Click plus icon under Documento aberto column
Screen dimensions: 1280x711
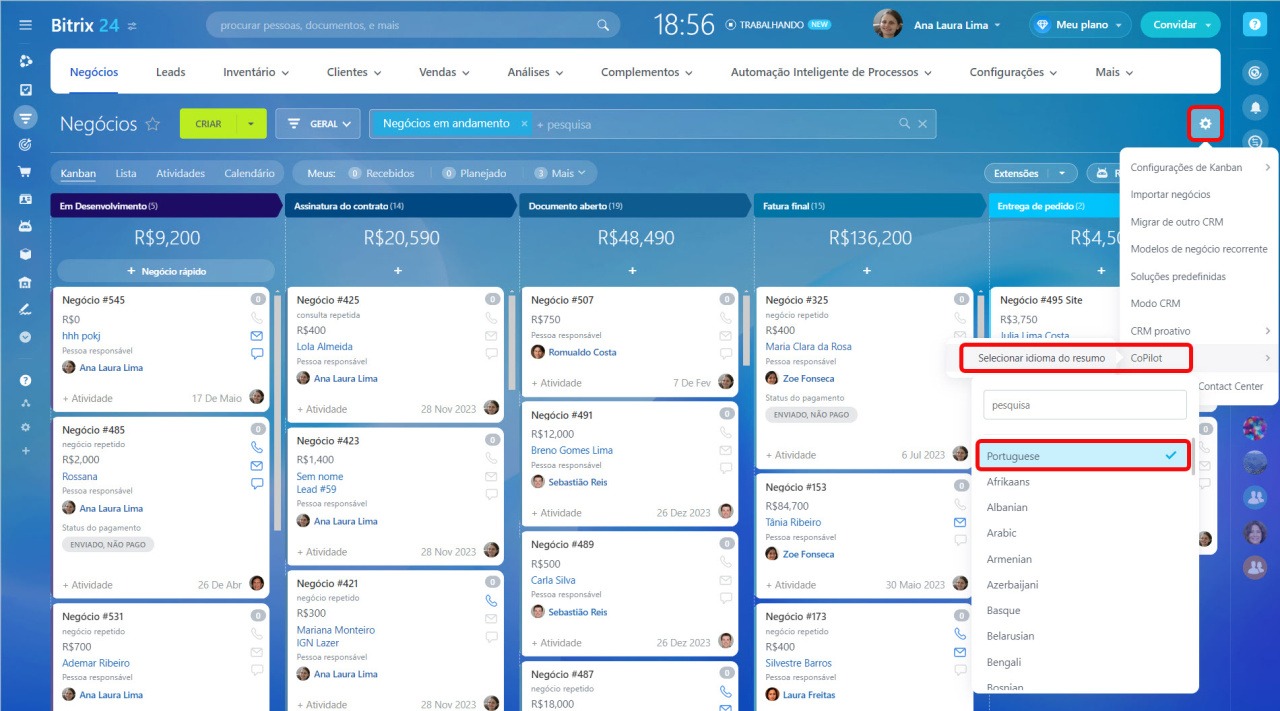[x=632, y=271]
